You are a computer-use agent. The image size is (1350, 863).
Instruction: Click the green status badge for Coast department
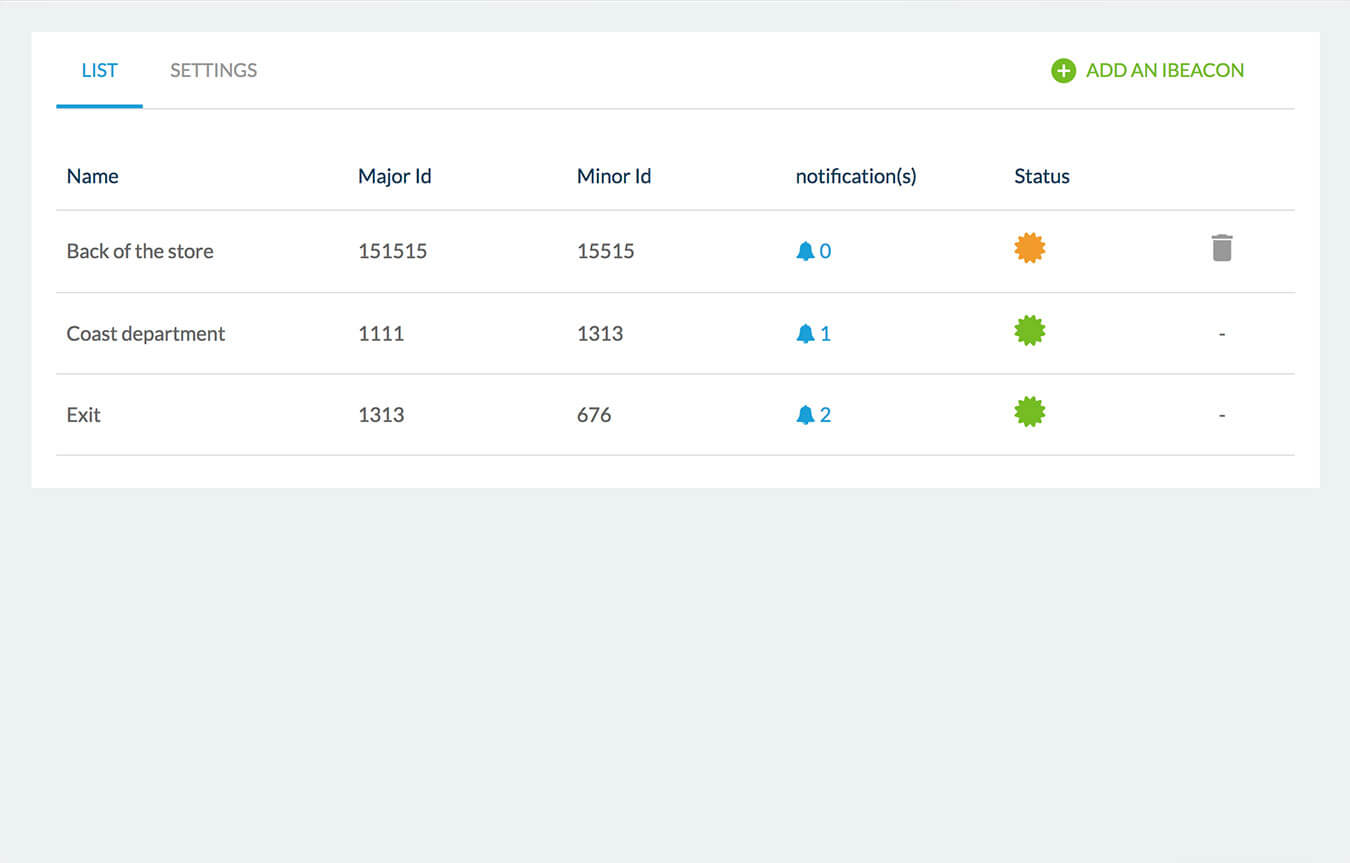[1029, 330]
